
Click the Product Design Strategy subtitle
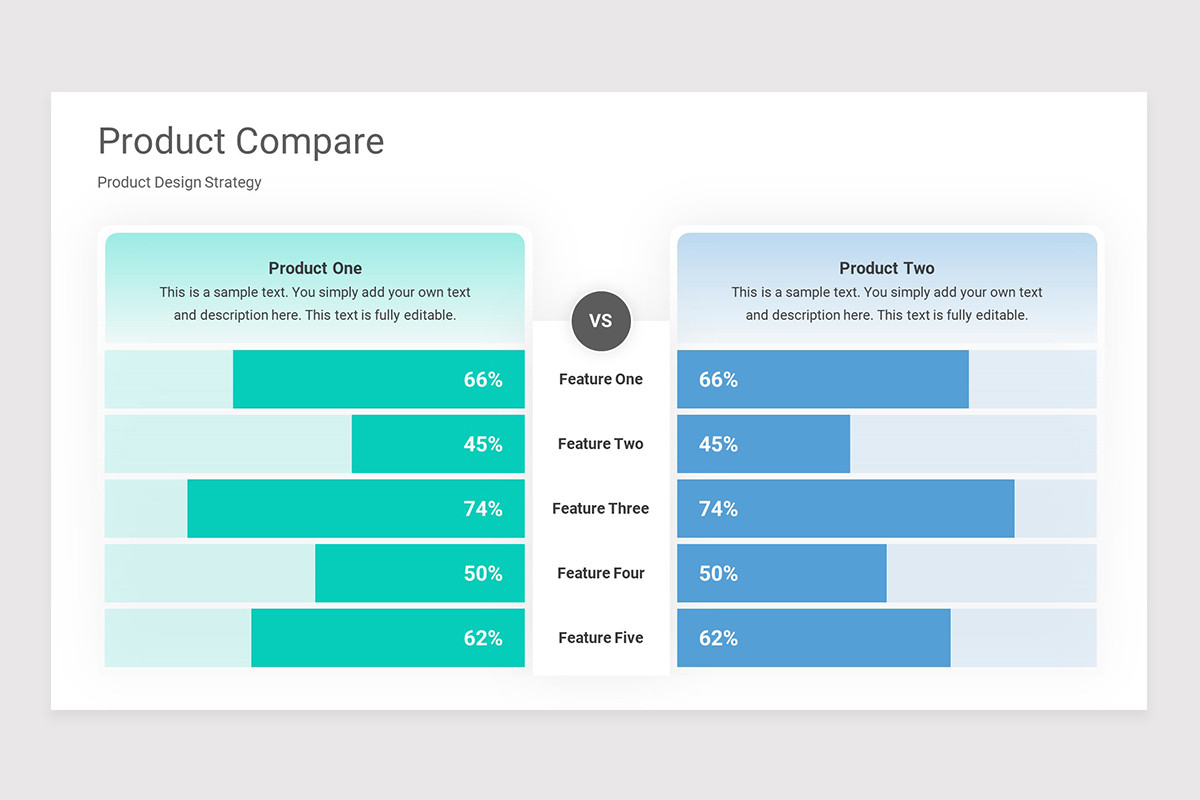click(x=180, y=182)
